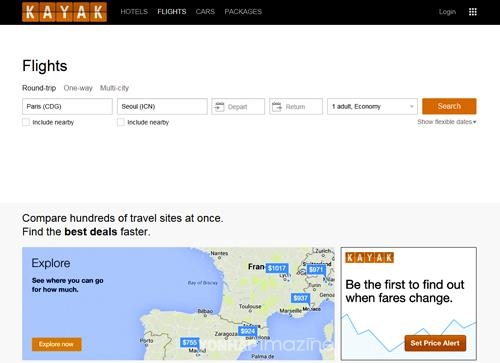
Task: Select the Multi-city trip option
Action: coord(114,88)
